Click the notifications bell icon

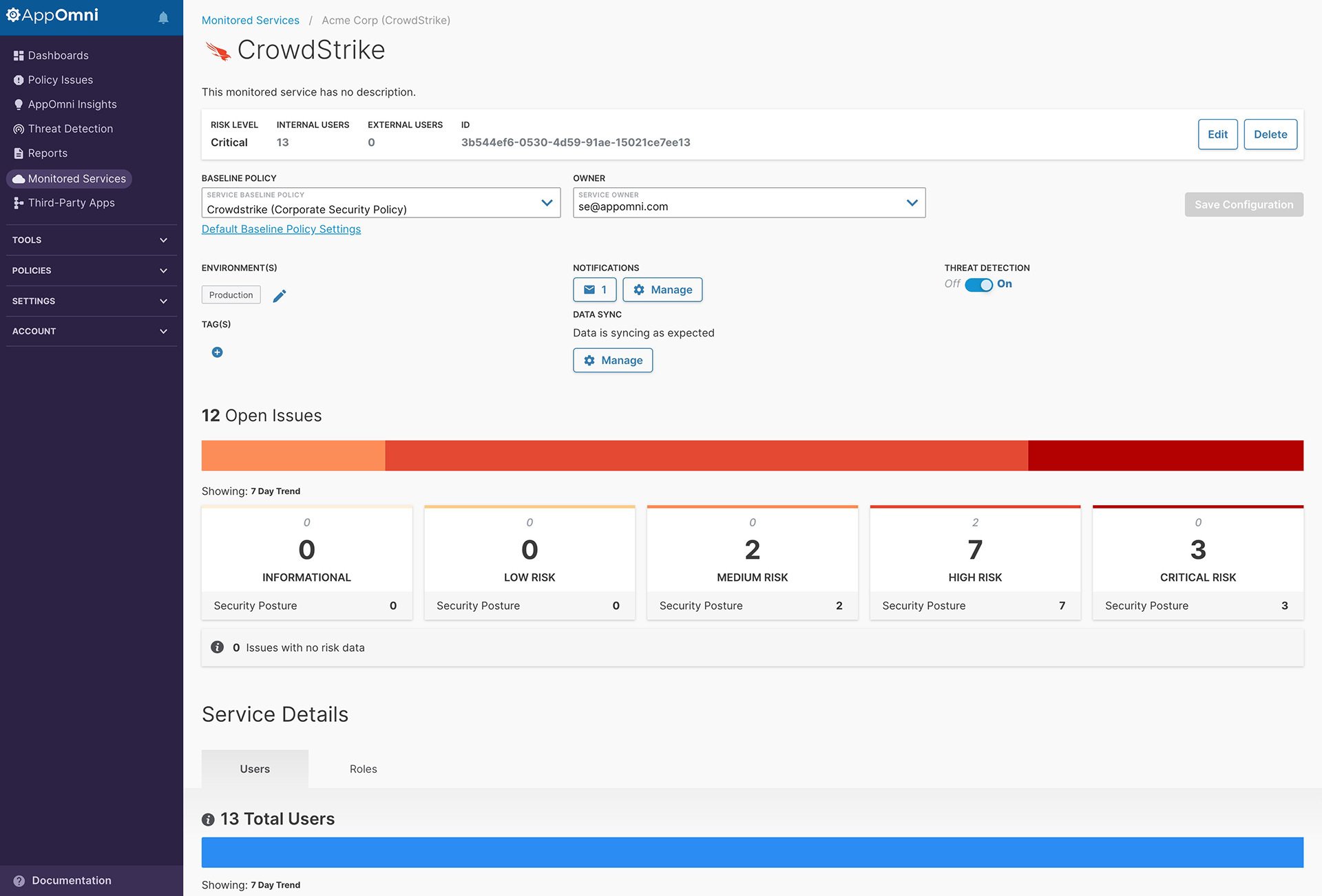[163, 18]
